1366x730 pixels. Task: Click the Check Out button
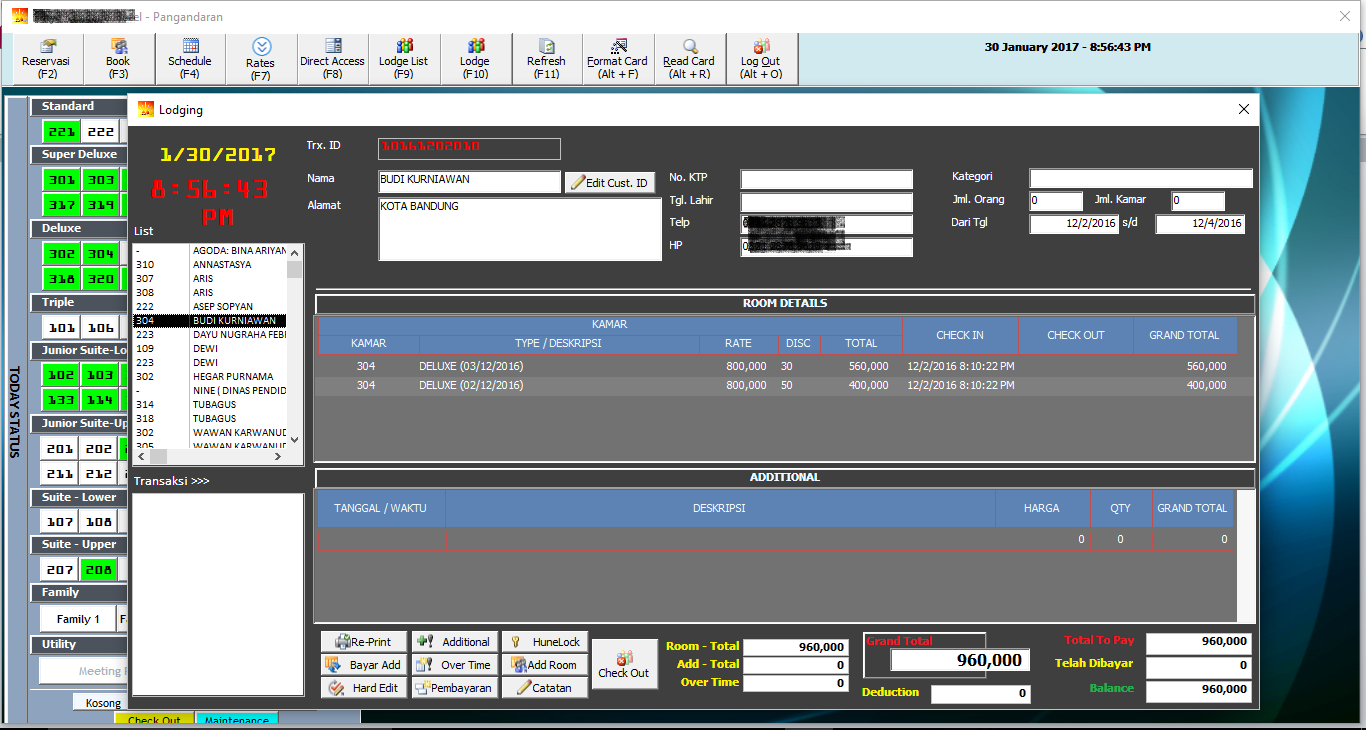click(x=624, y=664)
